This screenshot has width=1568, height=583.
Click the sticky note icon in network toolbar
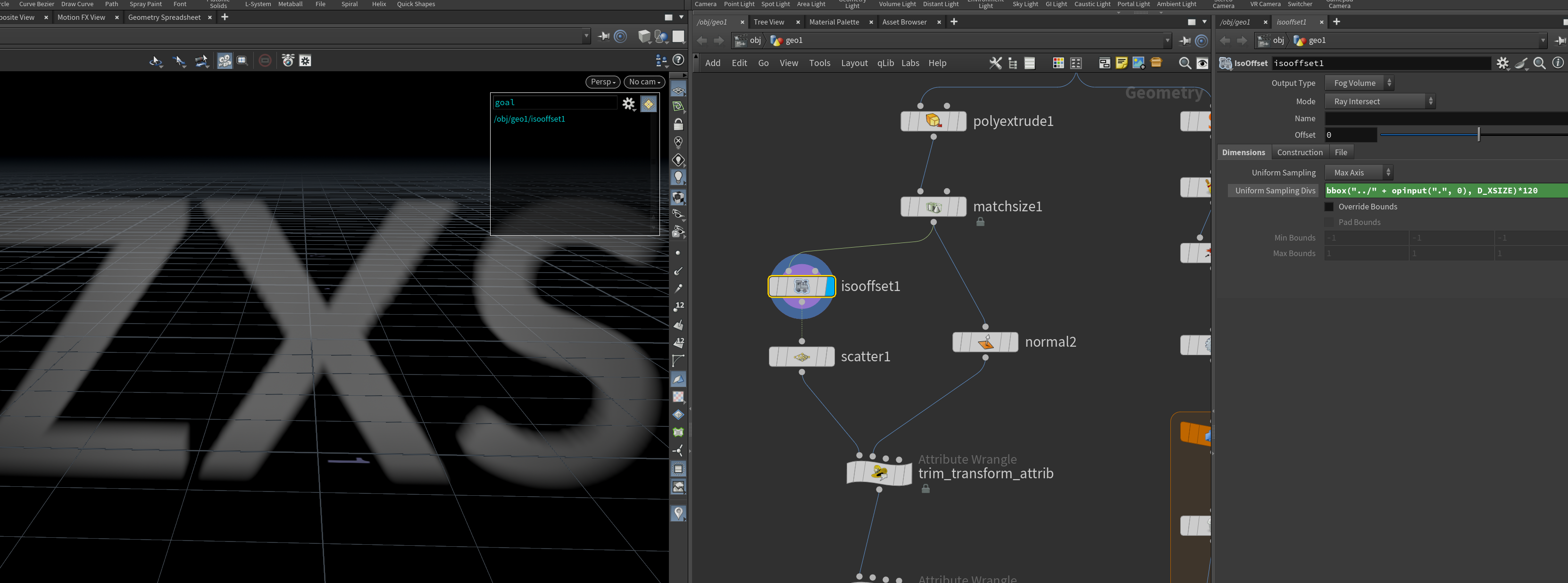pyautogui.click(x=1121, y=63)
